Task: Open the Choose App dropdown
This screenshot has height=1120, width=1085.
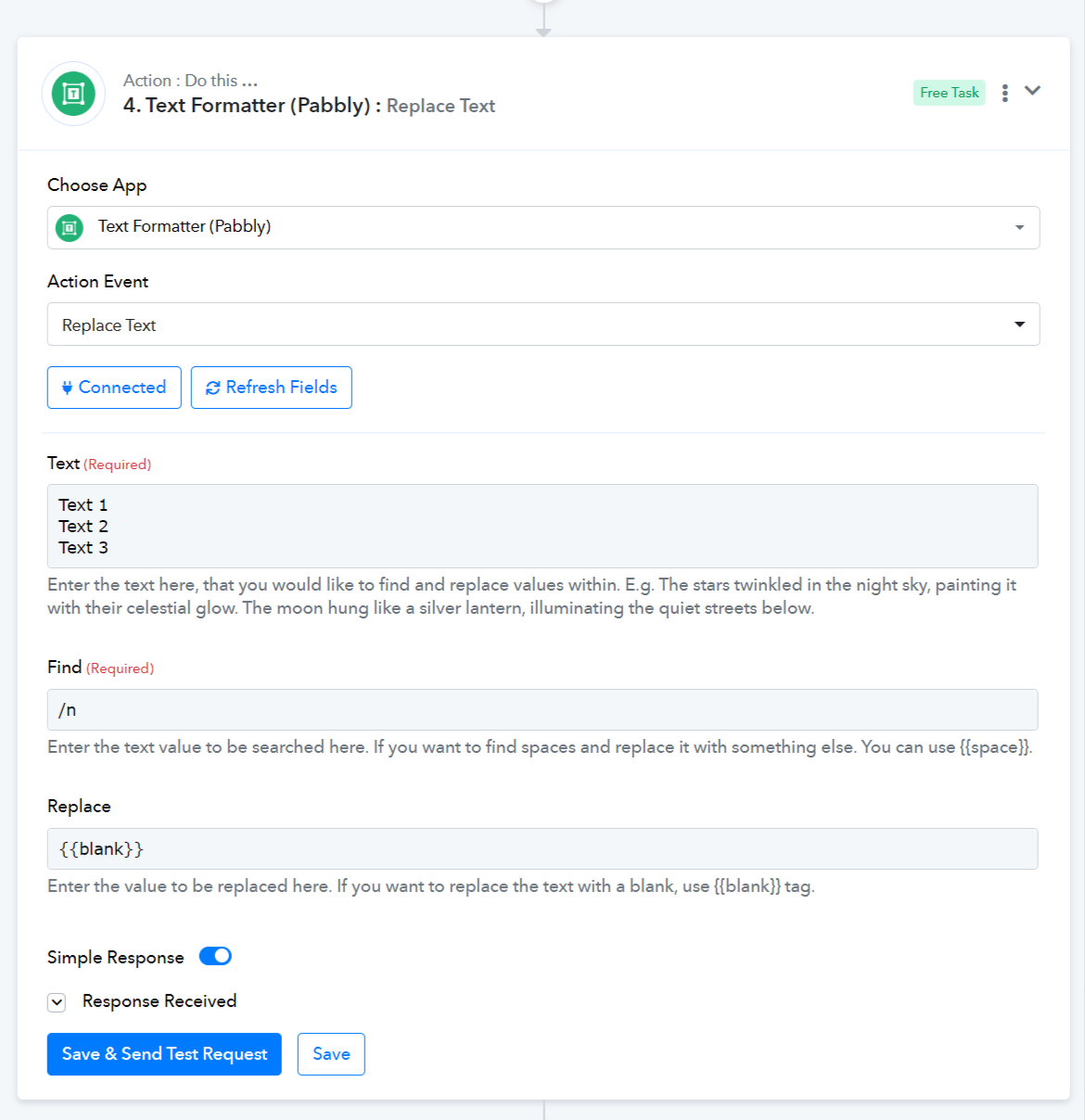Action: (x=543, y=227)
